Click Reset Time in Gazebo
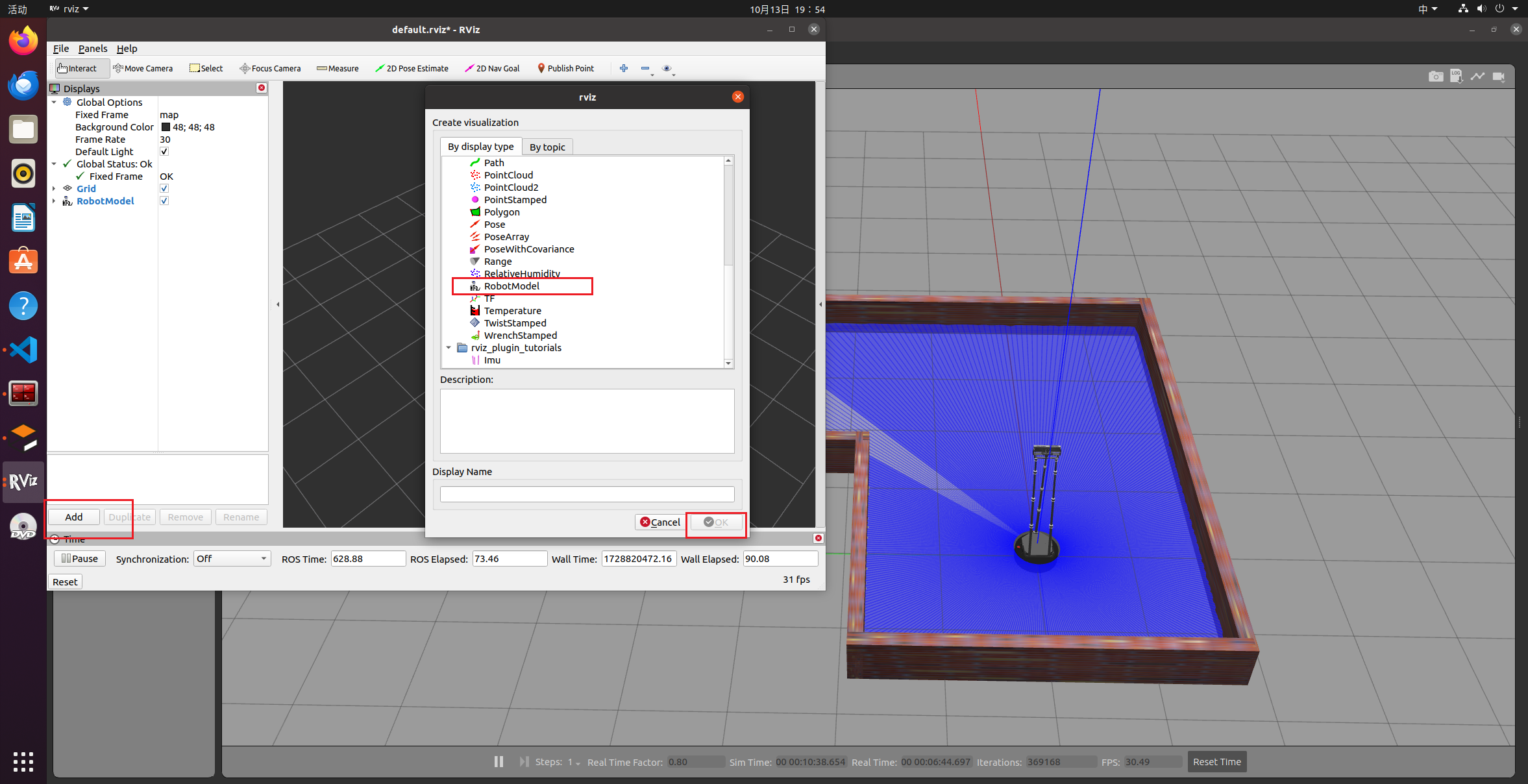The width and height of the screenshot is (1528, 784). tap(1216, 761)
